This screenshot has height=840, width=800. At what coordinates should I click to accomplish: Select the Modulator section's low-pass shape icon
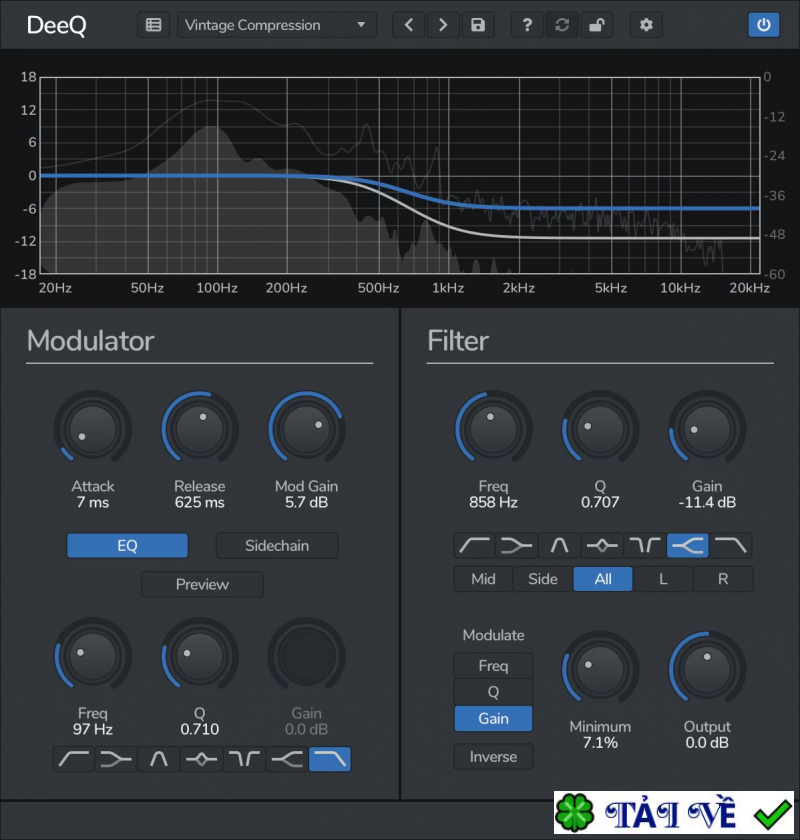[330, 760]
